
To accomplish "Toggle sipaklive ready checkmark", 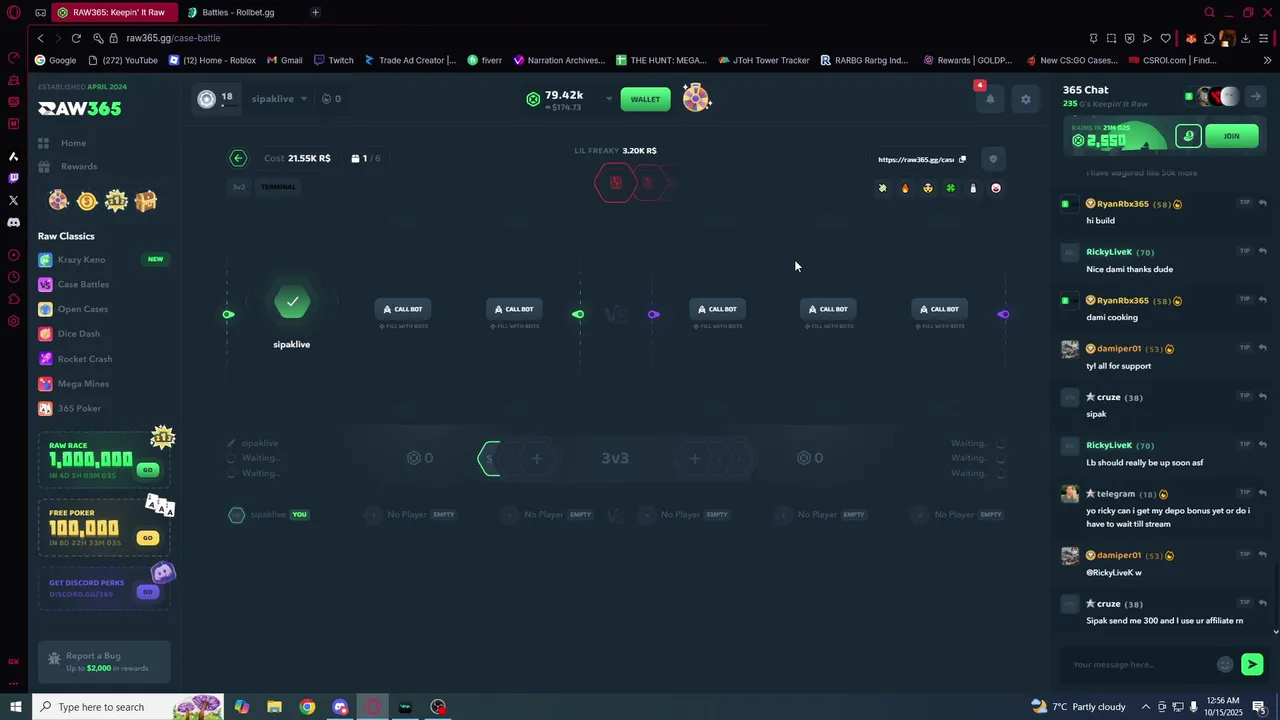I will click(x=292, y=301).
